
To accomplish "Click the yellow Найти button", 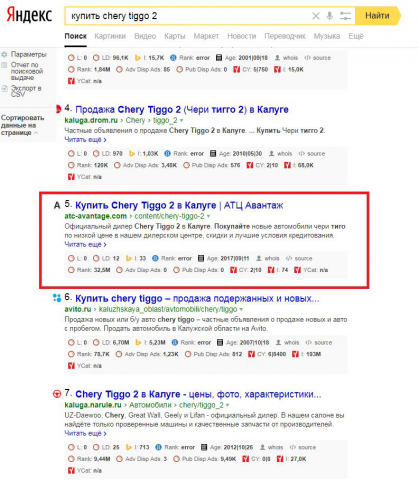I will coord(377,16).
